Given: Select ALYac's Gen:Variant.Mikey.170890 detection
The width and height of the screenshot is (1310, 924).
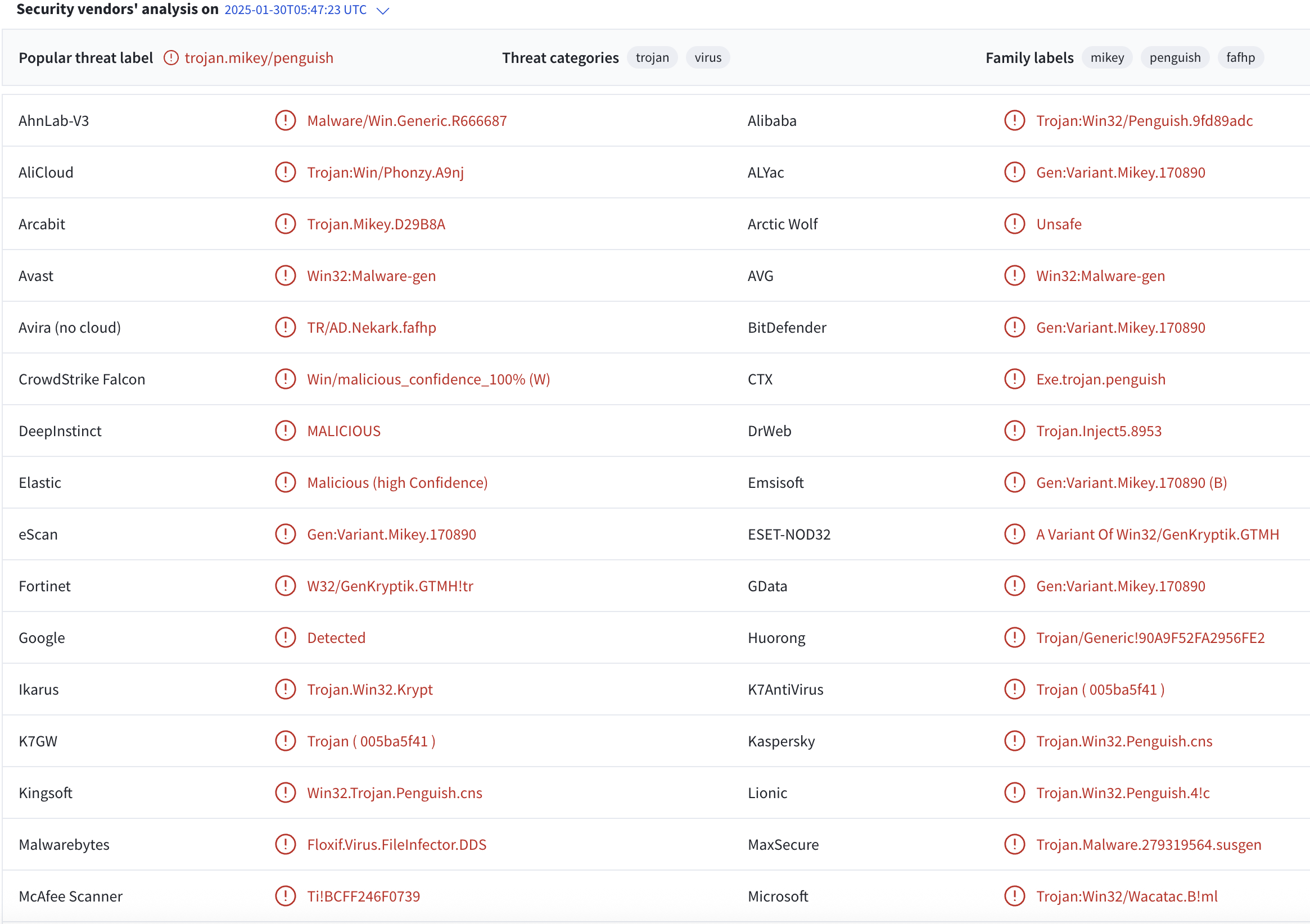Looking at the screenshot, I should coord(1121,172).
